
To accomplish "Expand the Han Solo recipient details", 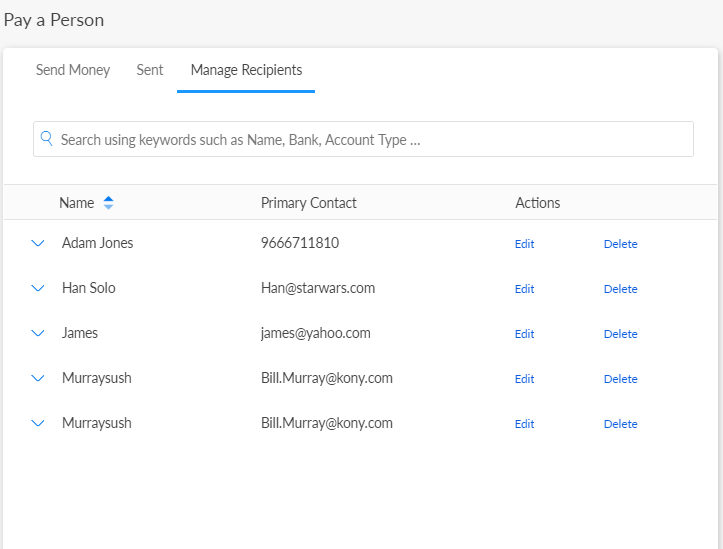I will coord(38,288).
